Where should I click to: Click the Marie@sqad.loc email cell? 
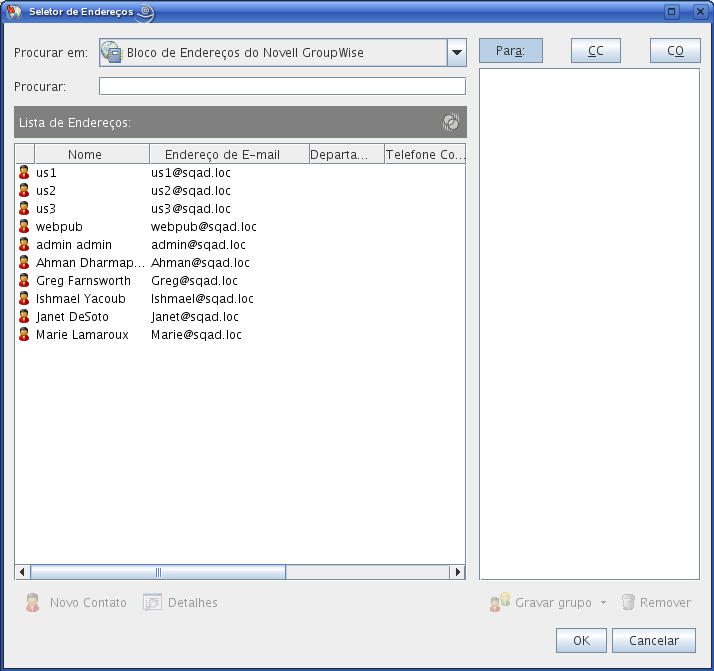click(x=196, y=334)
